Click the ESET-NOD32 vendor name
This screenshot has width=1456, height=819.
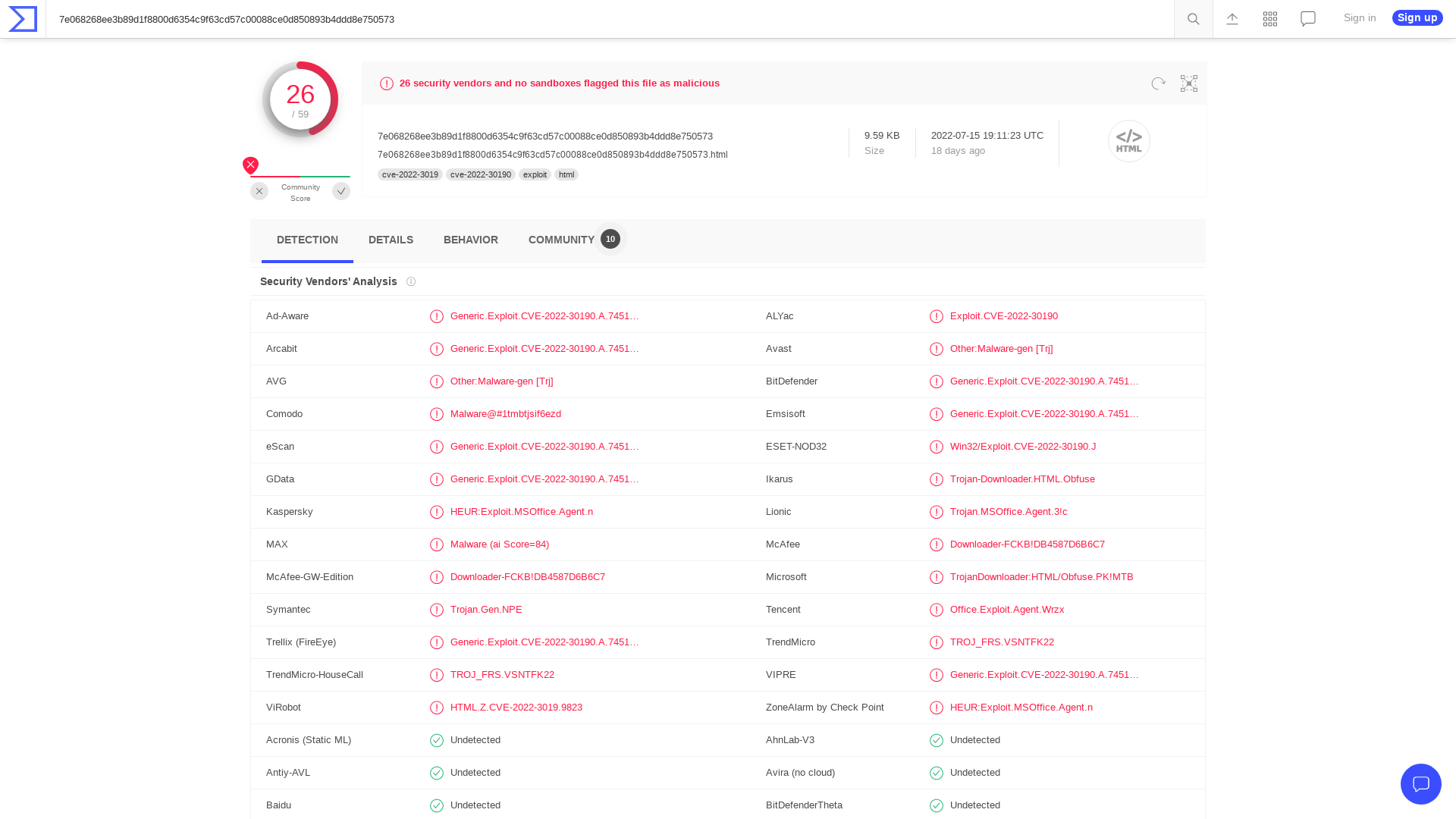tap(796, 447)
